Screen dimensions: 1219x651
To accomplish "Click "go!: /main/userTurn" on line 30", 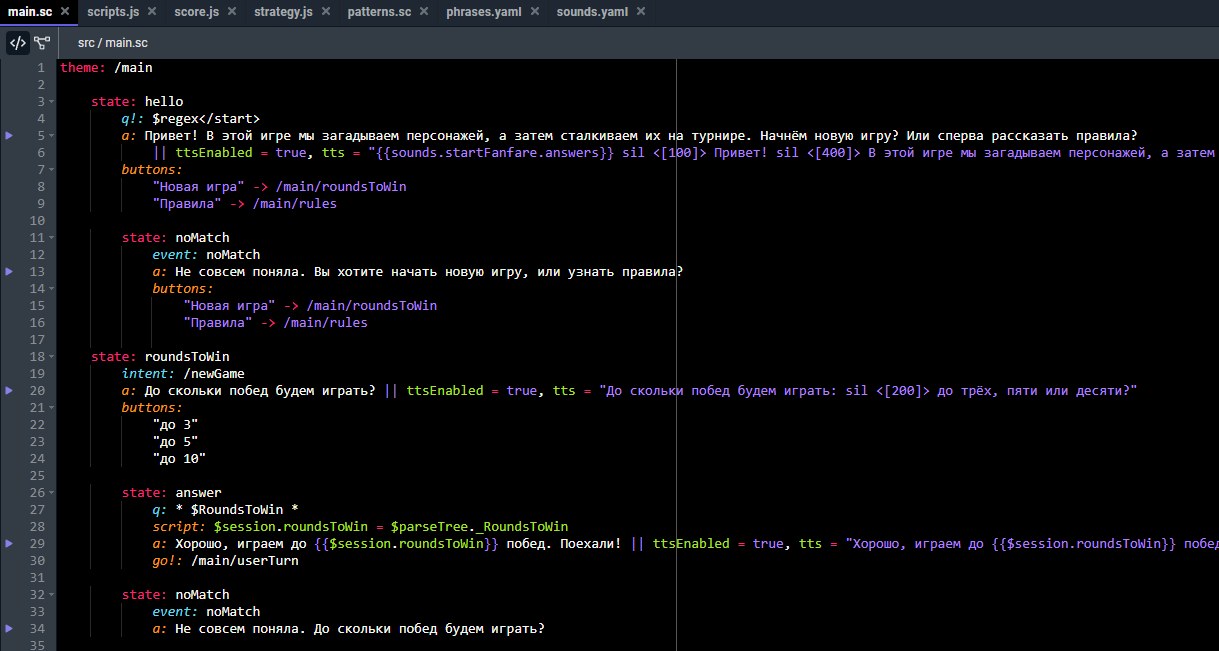I will pos(225,561).
